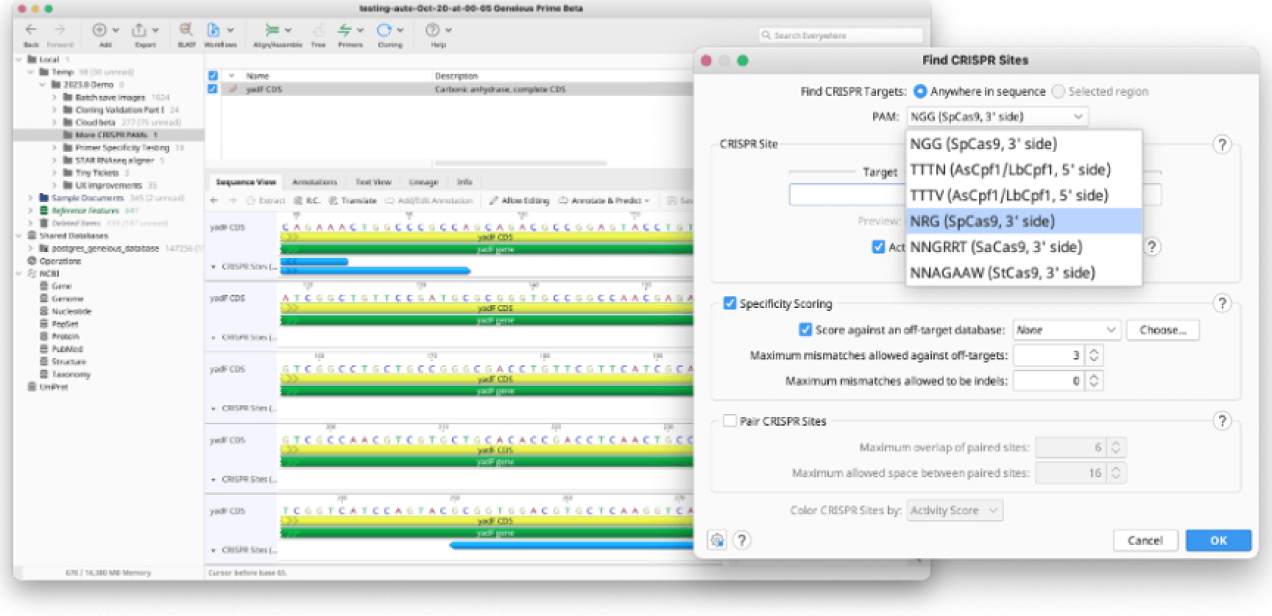Select the PubMed NCBI database
The image size is (1272, 616).
coord(67,349)
